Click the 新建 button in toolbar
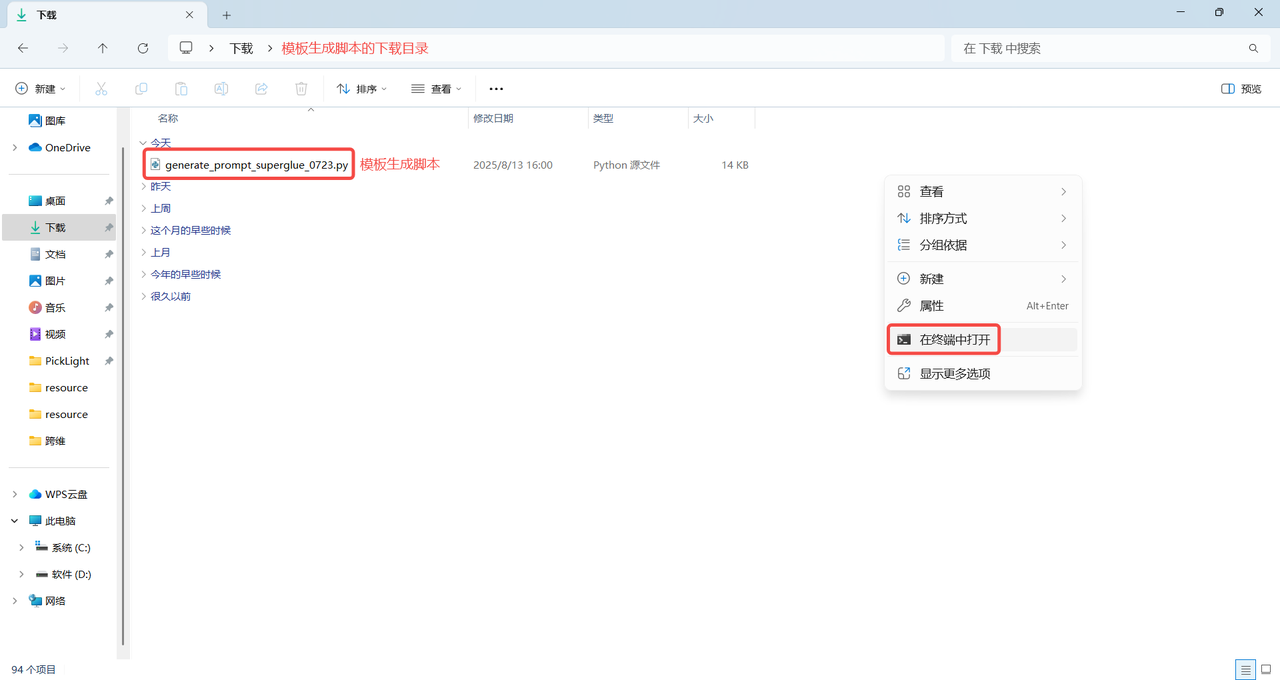 coord(40,89)
